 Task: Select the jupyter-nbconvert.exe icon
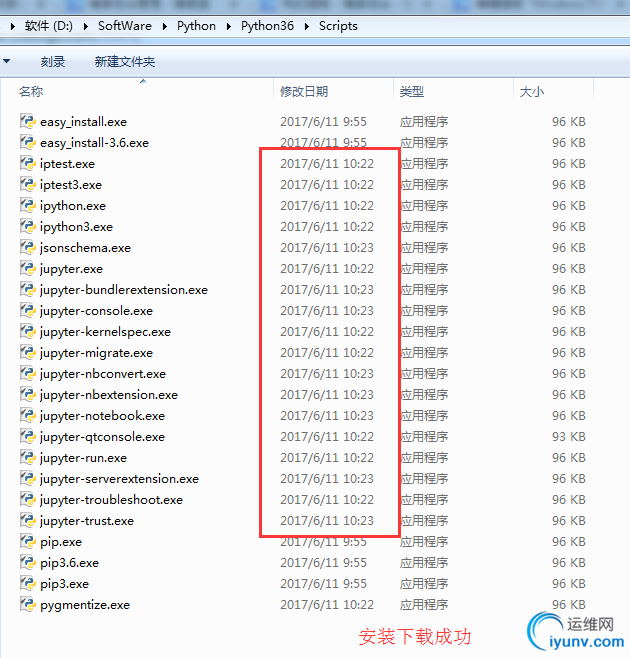pos(28,373)
